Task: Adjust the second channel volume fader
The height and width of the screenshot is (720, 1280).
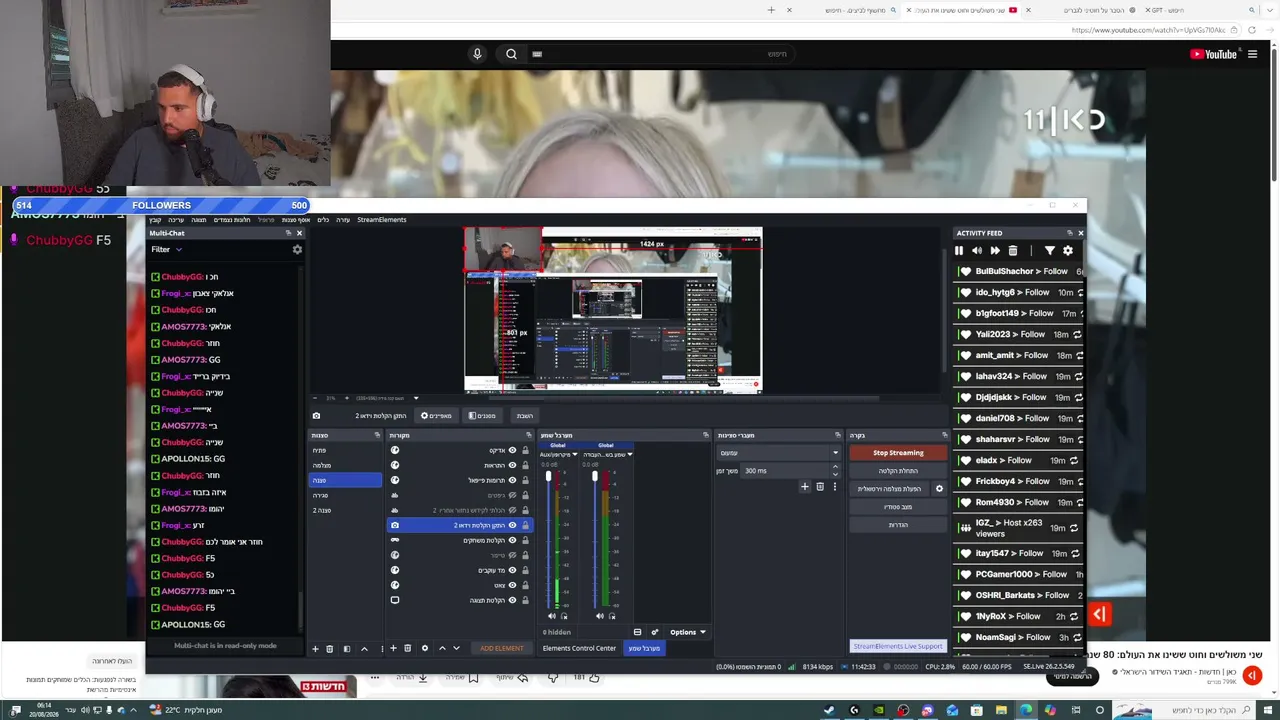Action: click(x=595, y=476)
